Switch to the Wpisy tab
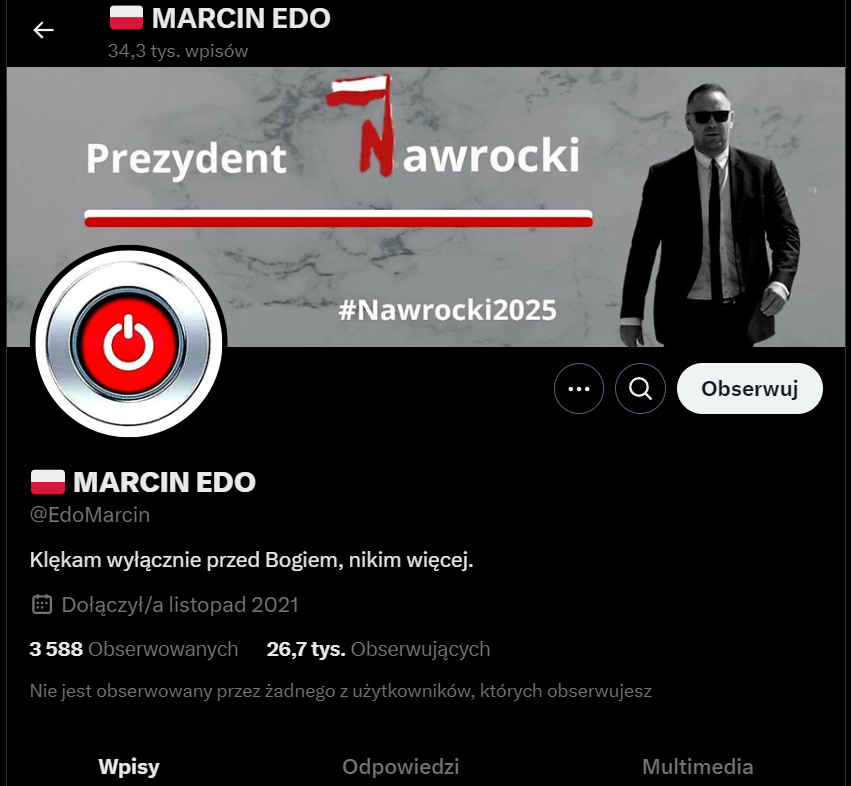This screenshot has width=851, height=786. pos(129,766)
